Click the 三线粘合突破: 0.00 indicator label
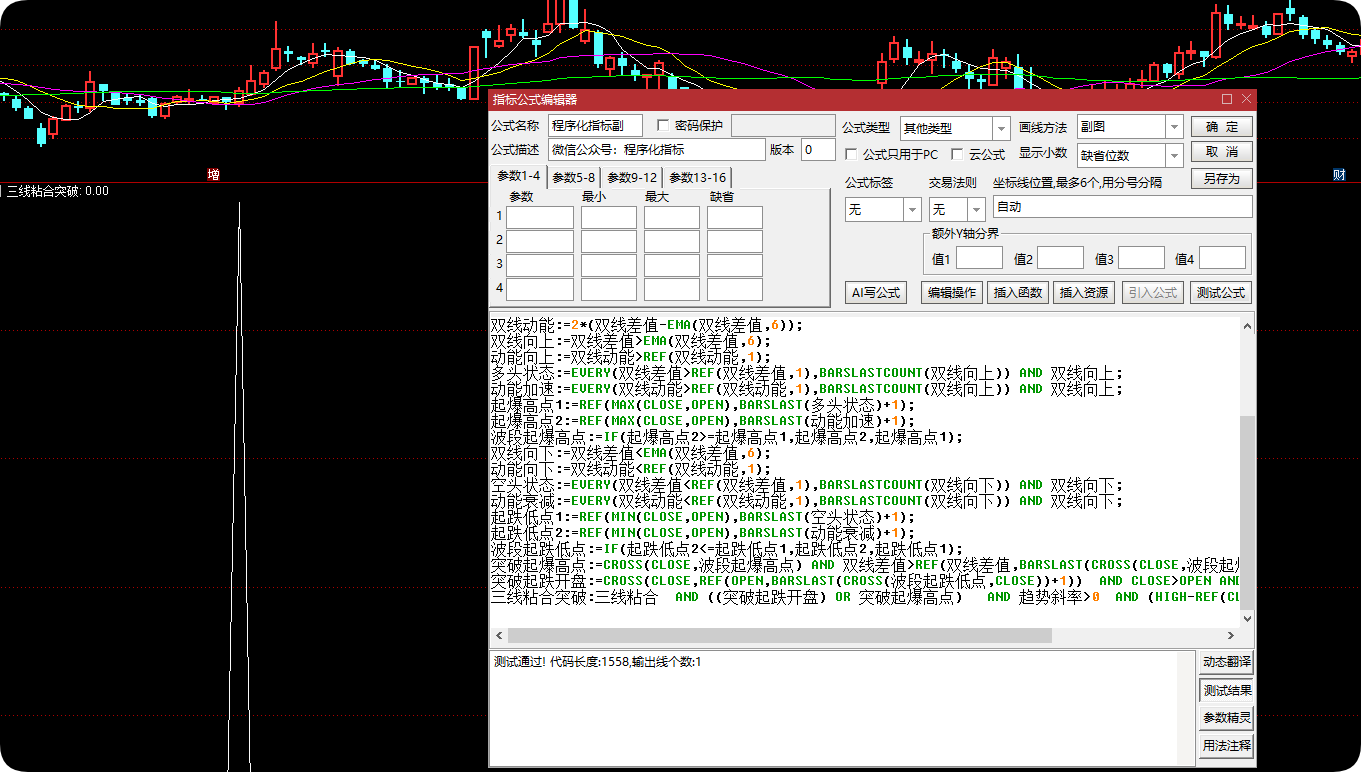This screenshot has height=772, width=1361. 58,191
